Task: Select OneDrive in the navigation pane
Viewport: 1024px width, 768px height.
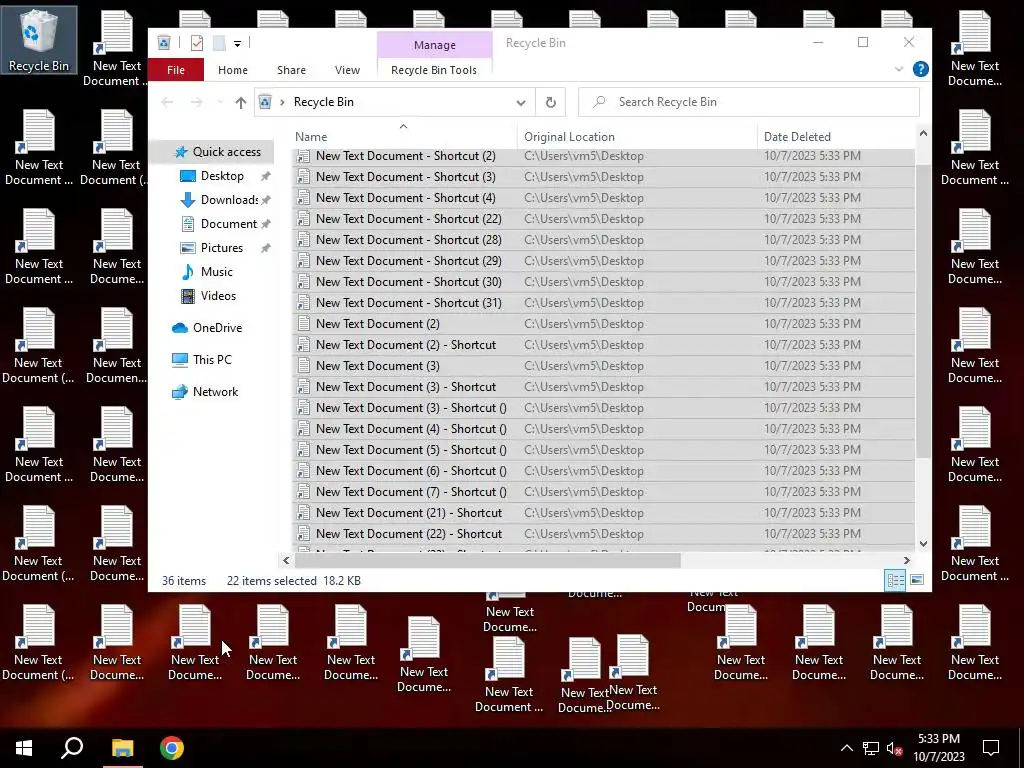Action: coord(217,328)
